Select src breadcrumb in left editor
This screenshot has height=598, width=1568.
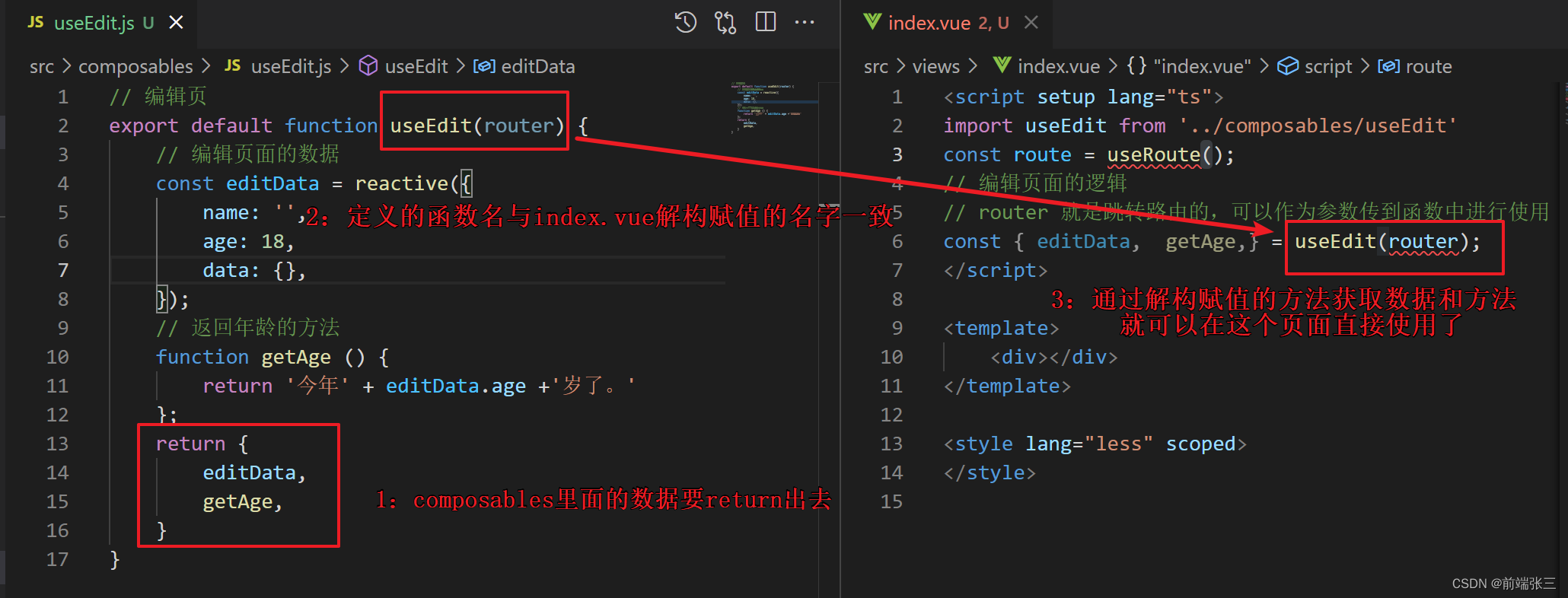click(42, 67)
